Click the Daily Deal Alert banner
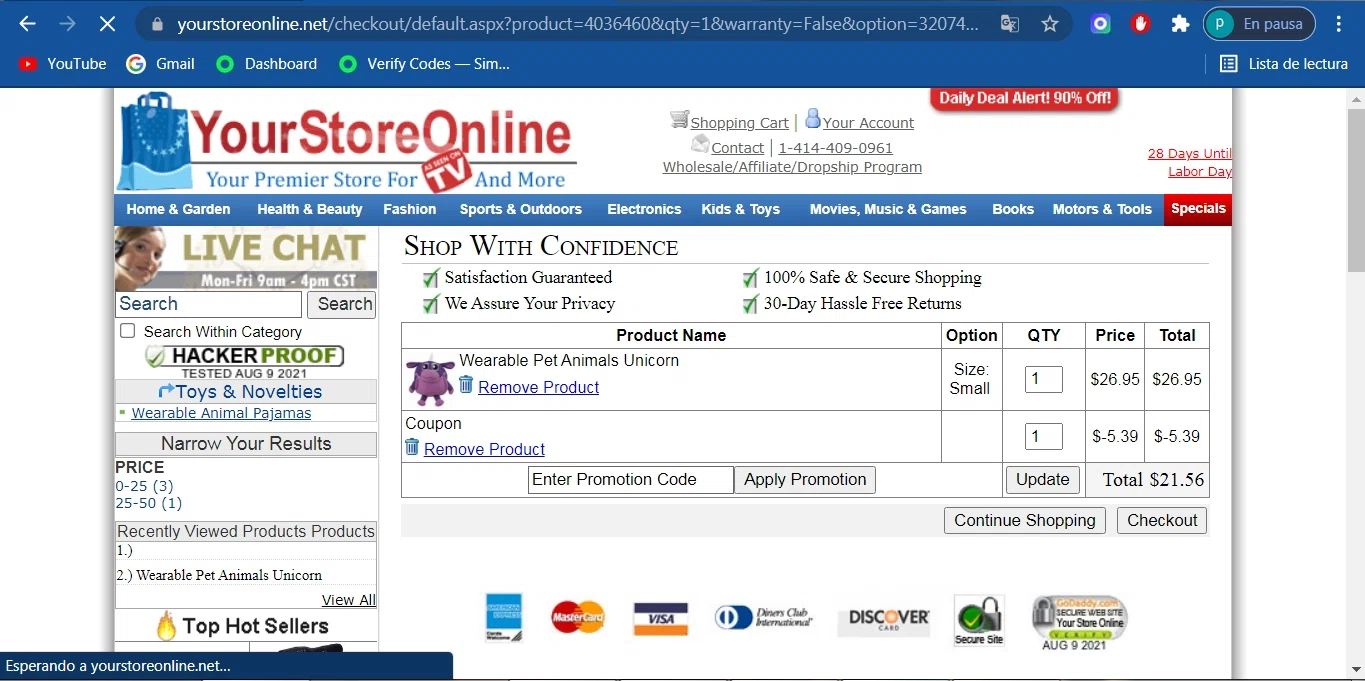This screenshot has width=1365, height=681. point(1025,98)
